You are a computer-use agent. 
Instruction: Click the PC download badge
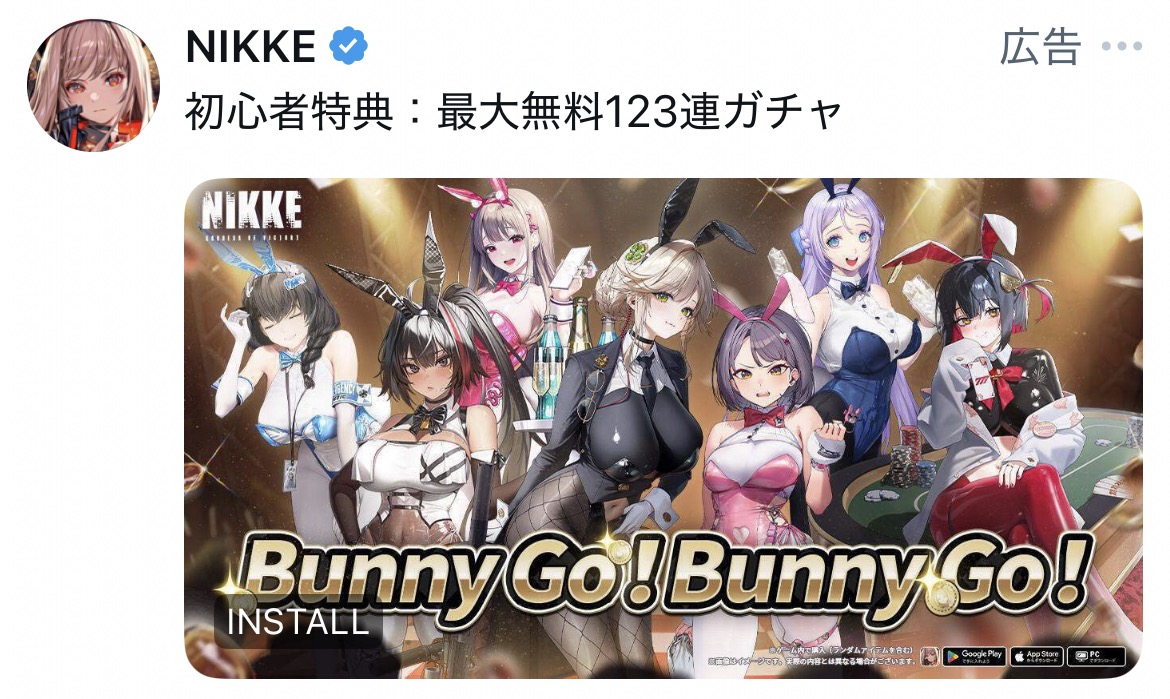[x=1097, y=656]
